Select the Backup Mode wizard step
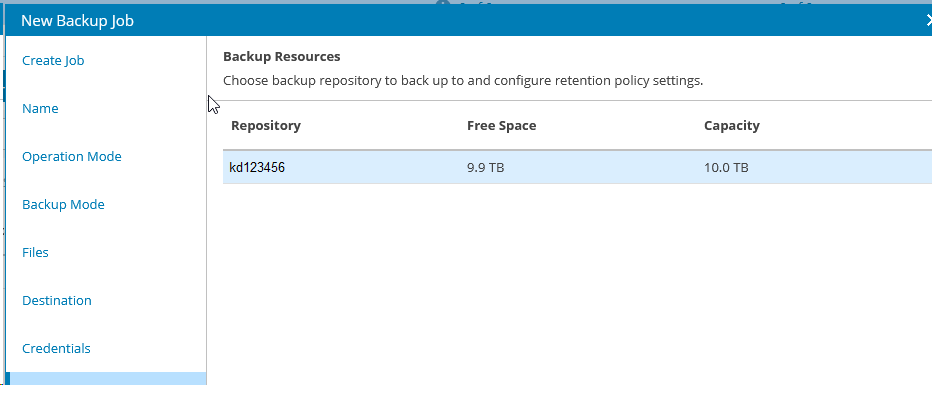The width and height of the screenshot is (932, 407). click(63, 205)
